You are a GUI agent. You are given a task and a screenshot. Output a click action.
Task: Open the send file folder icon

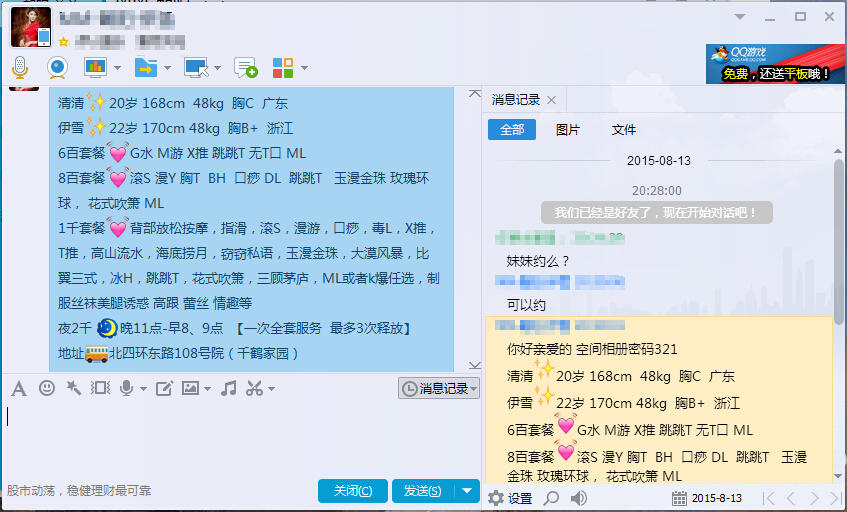tap(146, 68)
